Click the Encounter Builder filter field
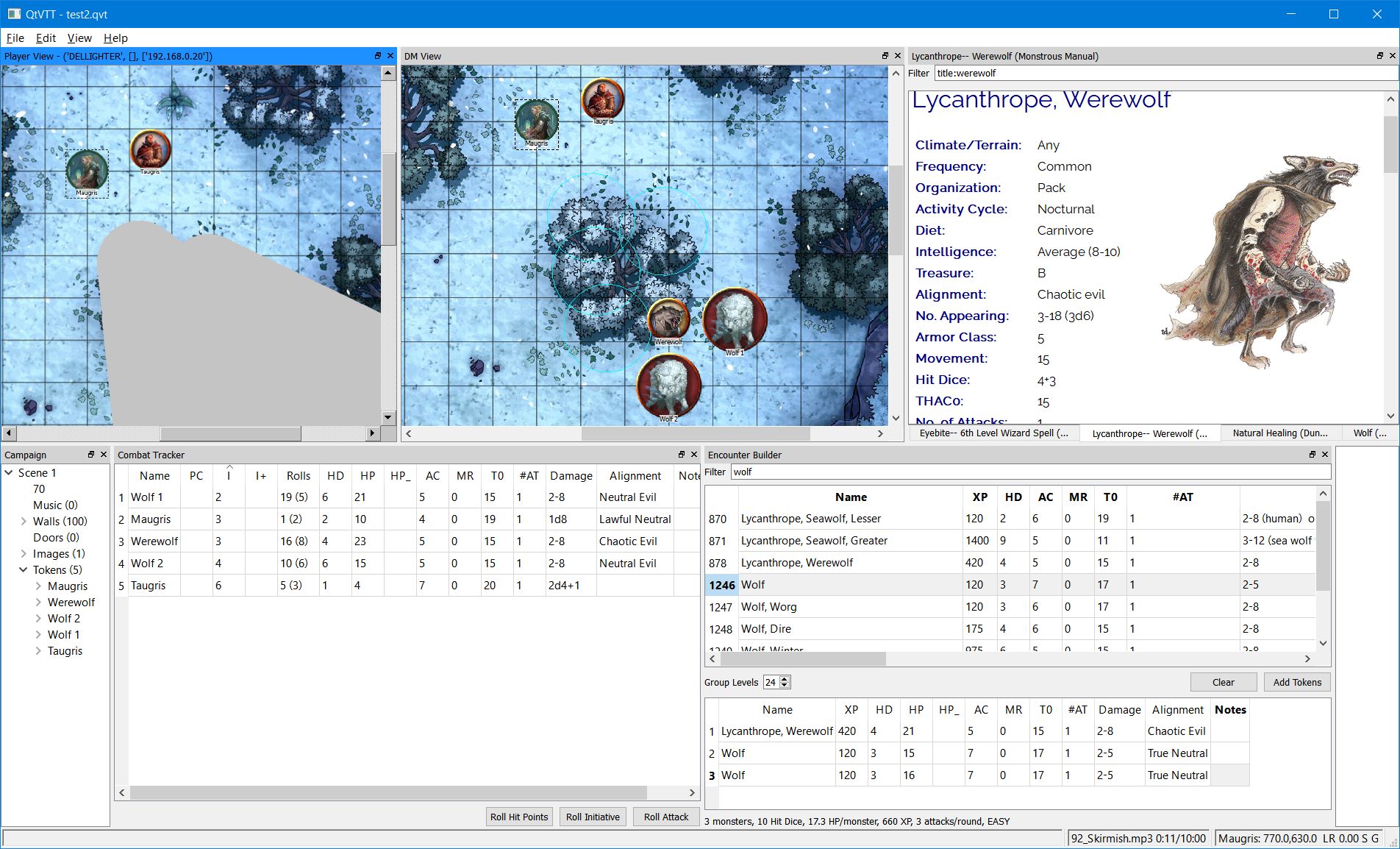The width and height of the screenshot is (1400, 849). click(x=1029, y=472)
